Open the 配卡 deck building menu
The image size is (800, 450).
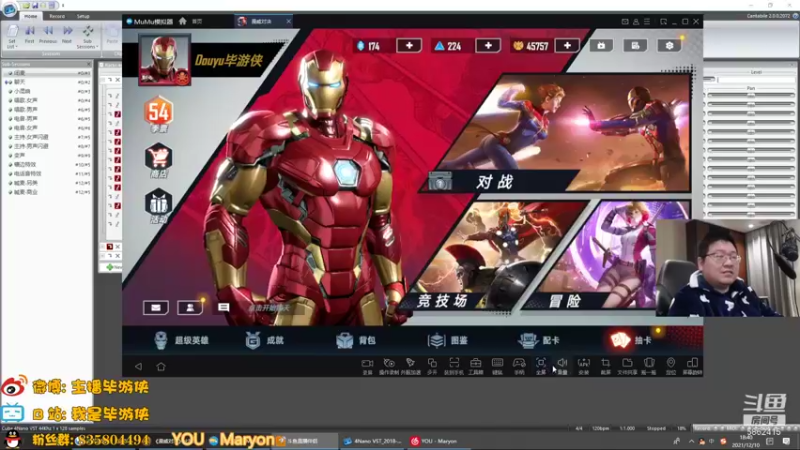tap(539, 340)
